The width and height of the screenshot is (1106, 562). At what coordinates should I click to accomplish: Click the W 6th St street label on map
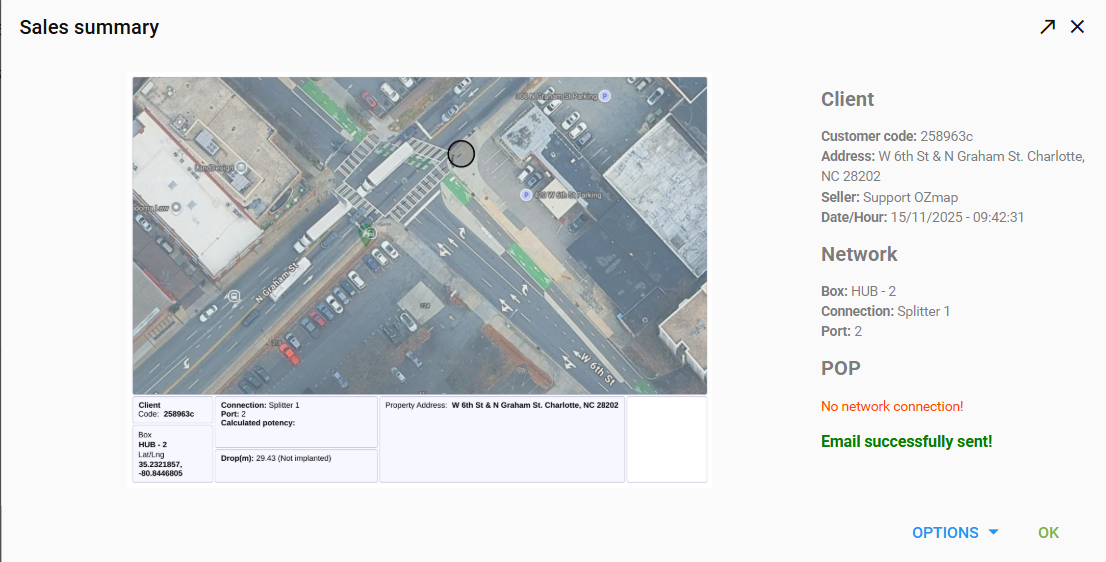tap(597, 367)
